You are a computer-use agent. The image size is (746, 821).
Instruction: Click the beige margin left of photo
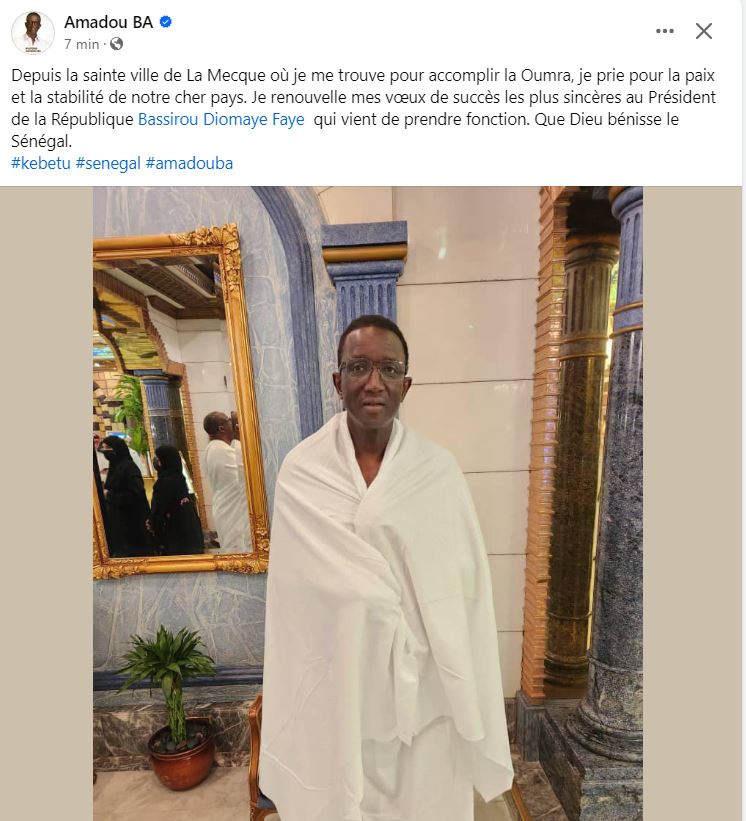click(x=47, y=504)
